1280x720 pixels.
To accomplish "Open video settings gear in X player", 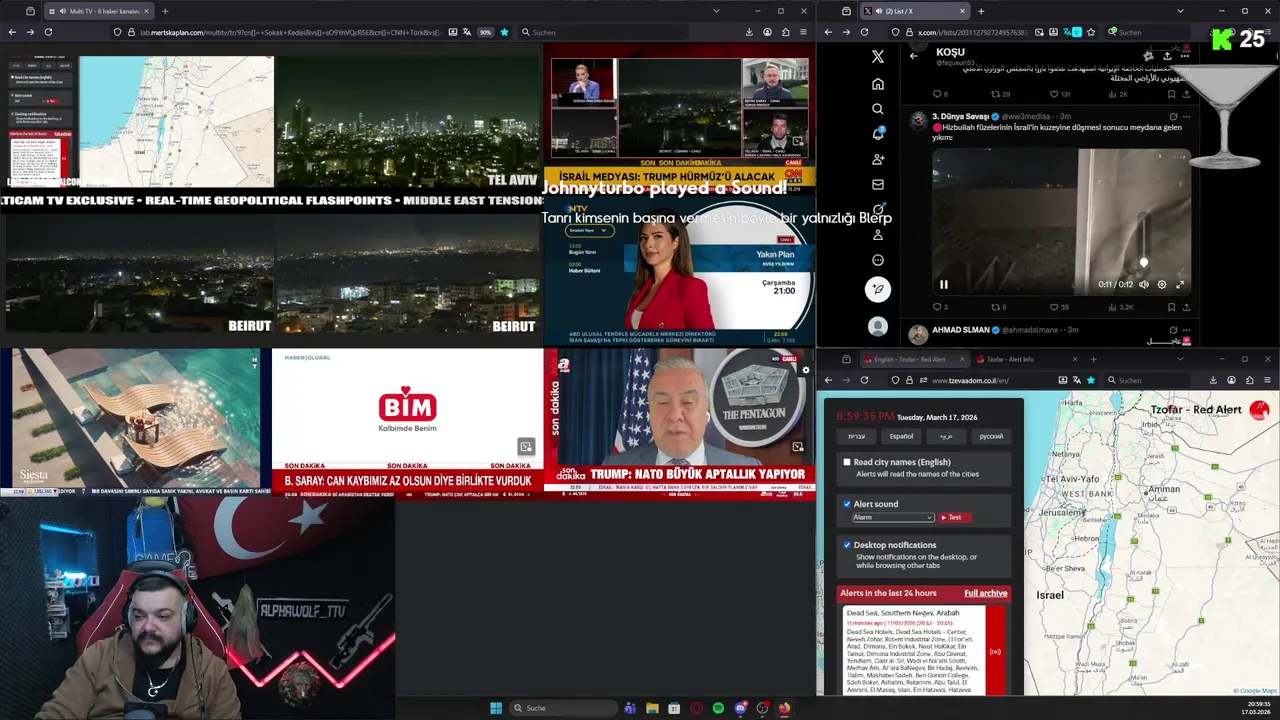I will pos(1161,284).
